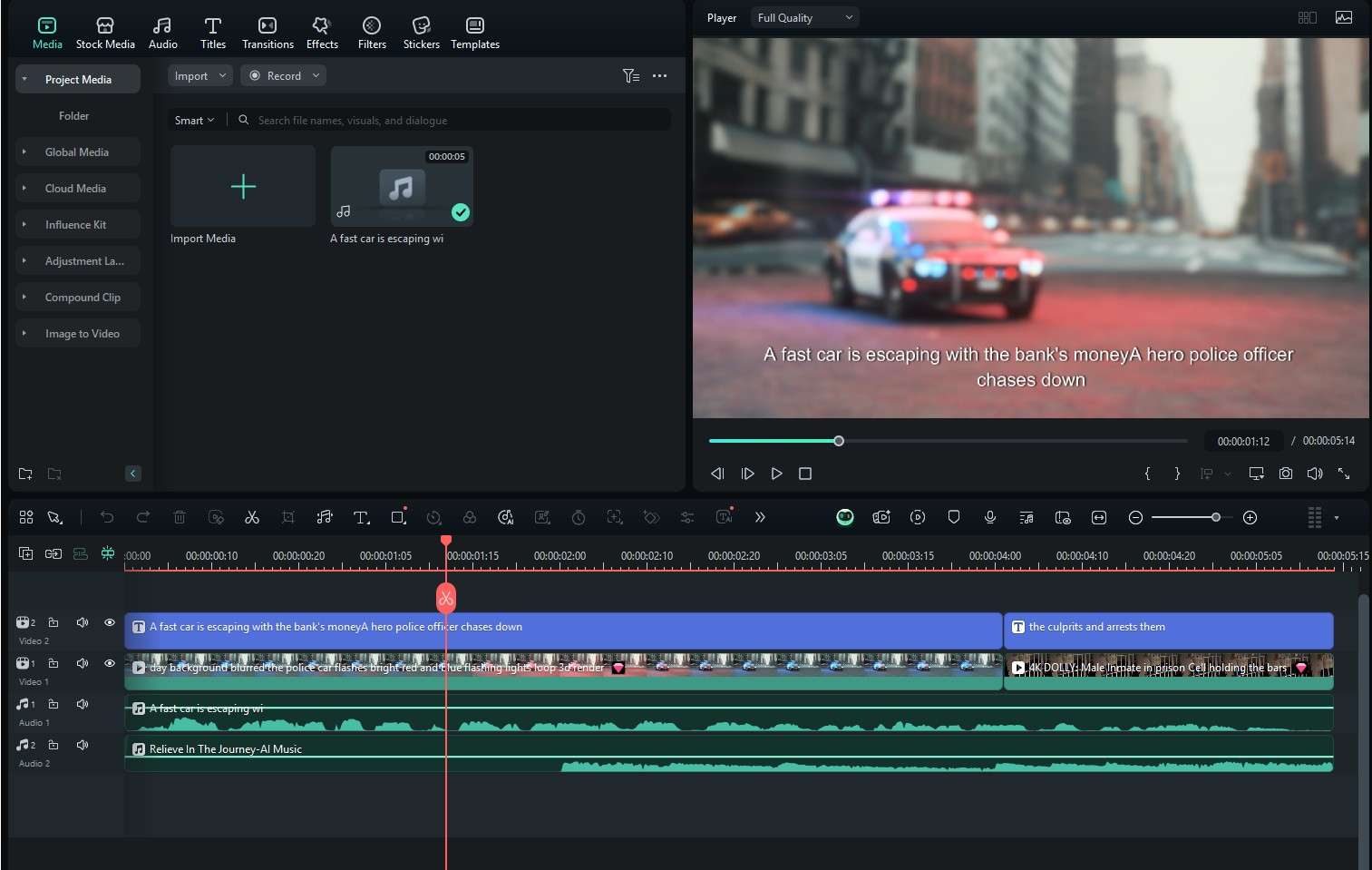Set the mark-out point in the player

[x=1177, y=474]
